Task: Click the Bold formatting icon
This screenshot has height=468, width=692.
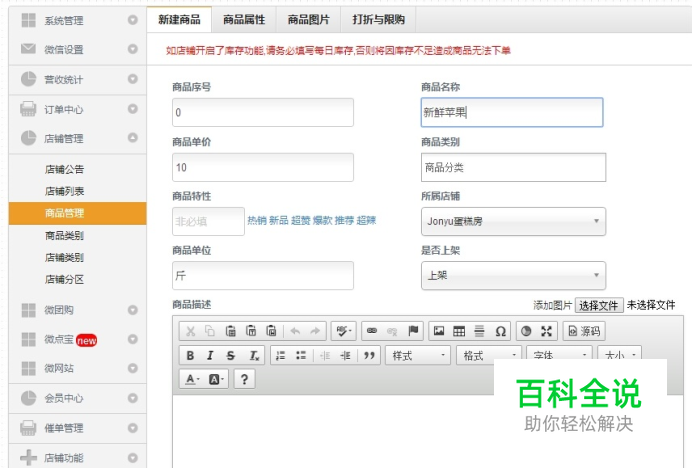Action: coord(190,355)
